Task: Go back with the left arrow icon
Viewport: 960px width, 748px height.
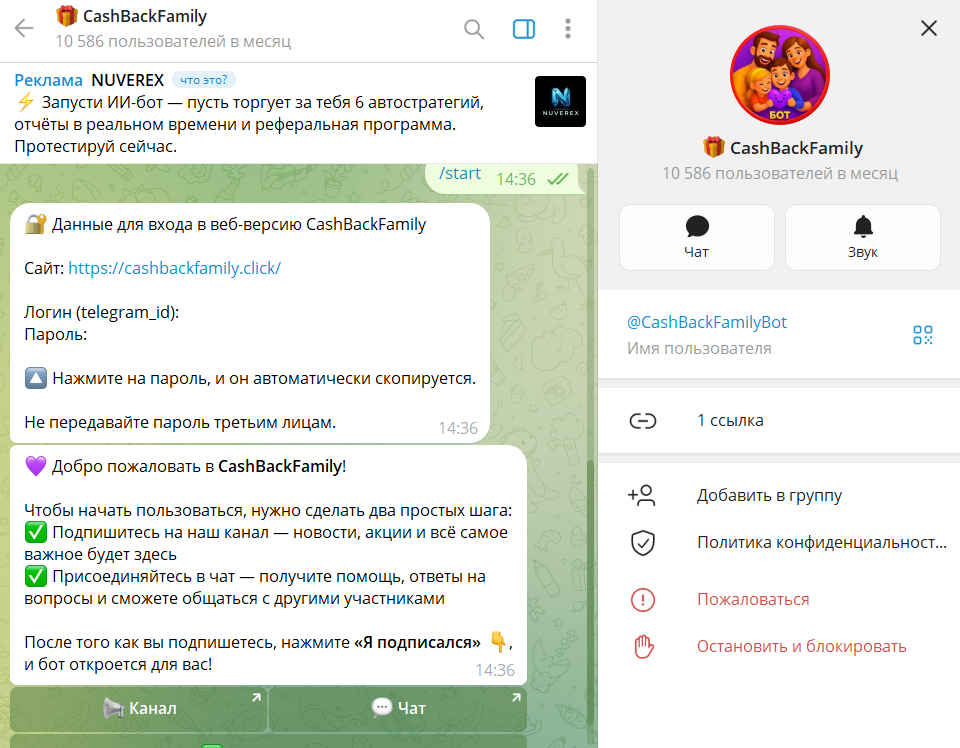Action: click(24, 28)
